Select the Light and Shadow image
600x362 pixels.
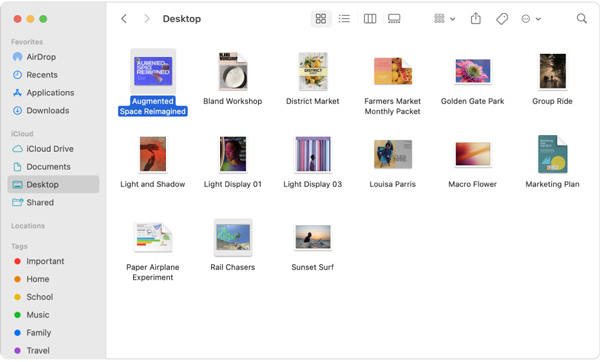tap(153, 154)
